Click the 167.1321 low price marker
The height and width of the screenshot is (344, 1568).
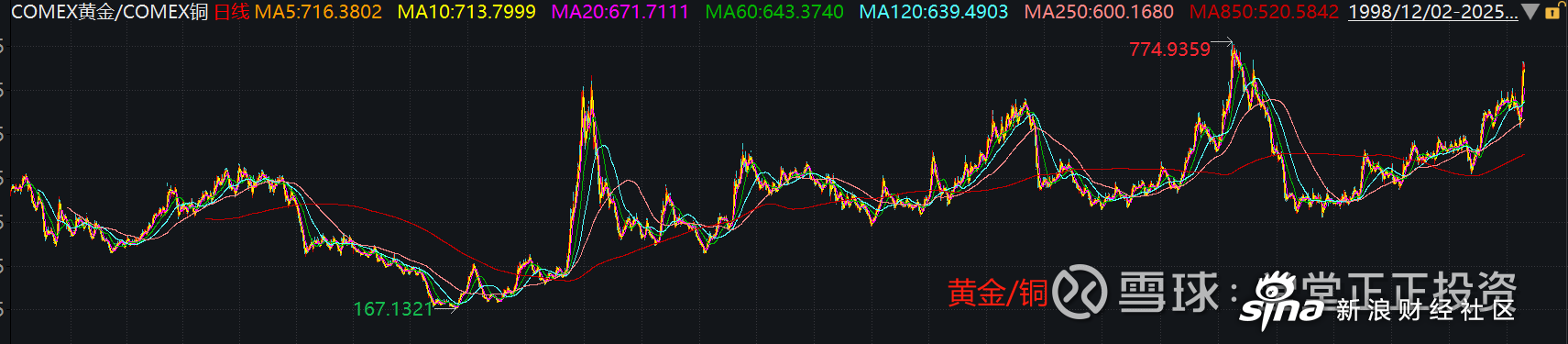tap(393, 309)
